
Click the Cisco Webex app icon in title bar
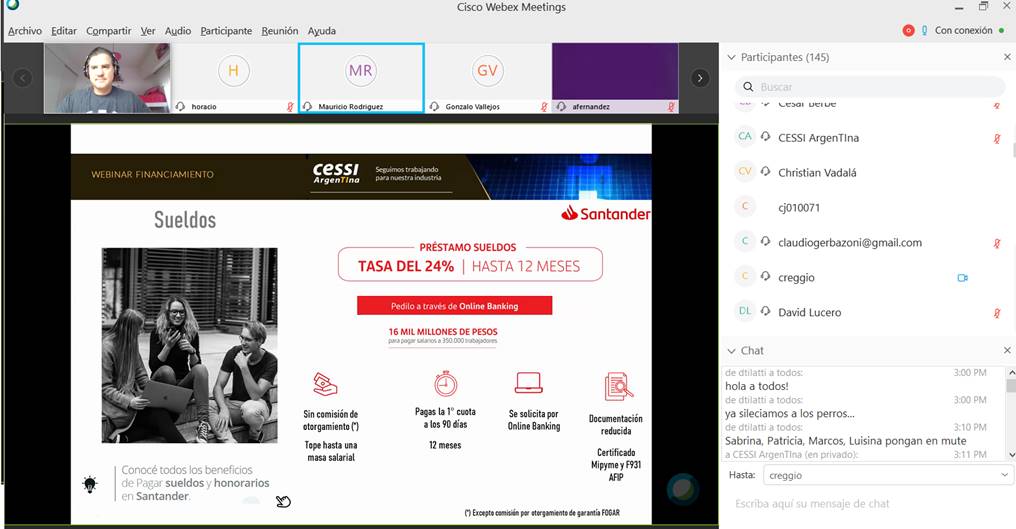coord(11,5)
